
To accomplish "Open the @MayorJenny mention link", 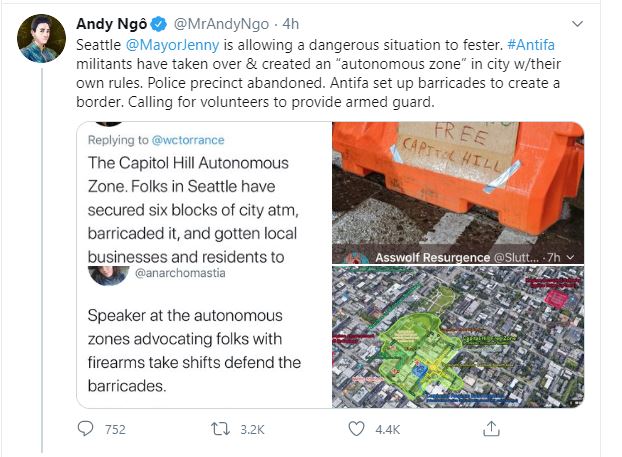I will 173,45.
